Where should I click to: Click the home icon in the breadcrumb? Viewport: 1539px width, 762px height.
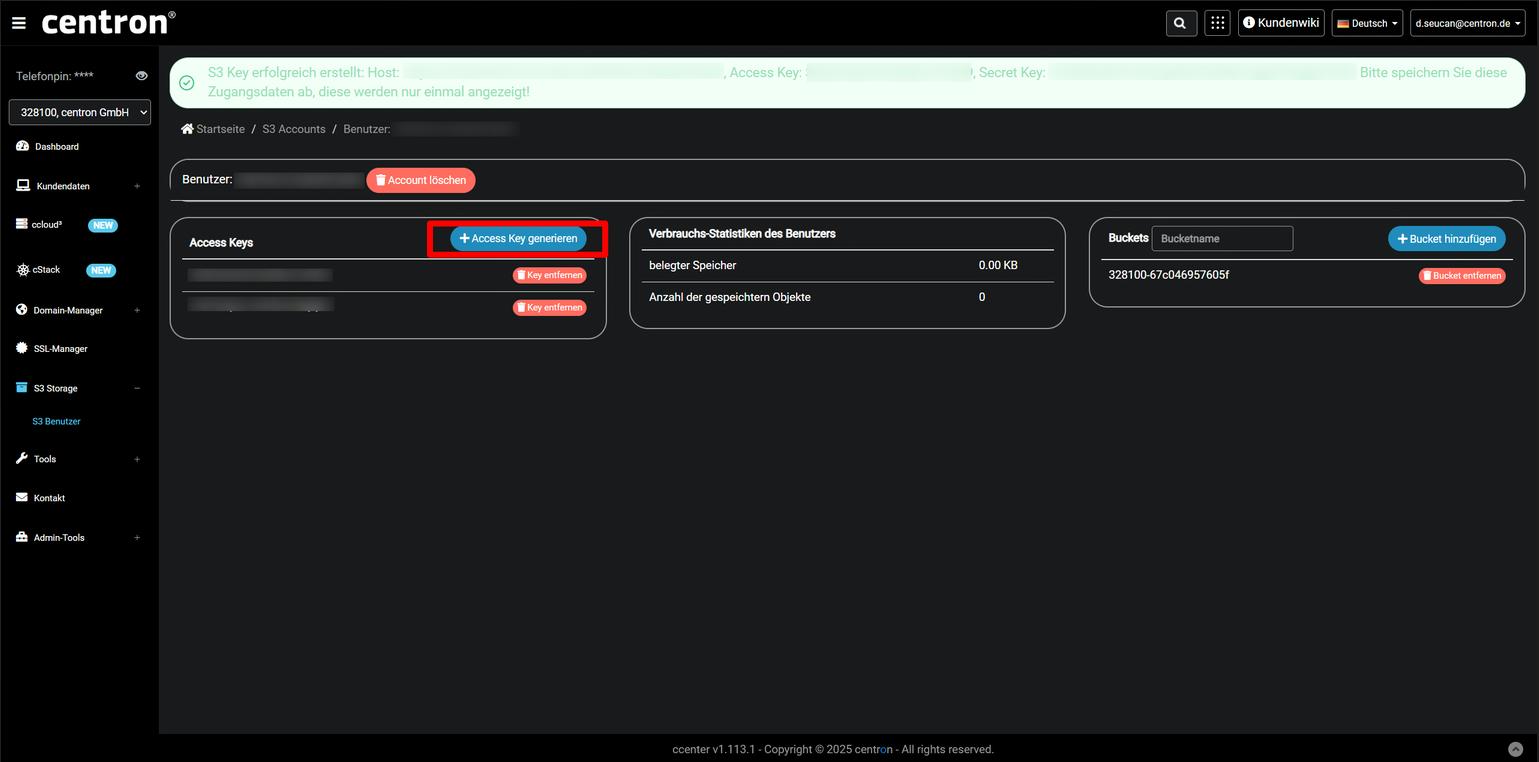(x=186, y=128)
